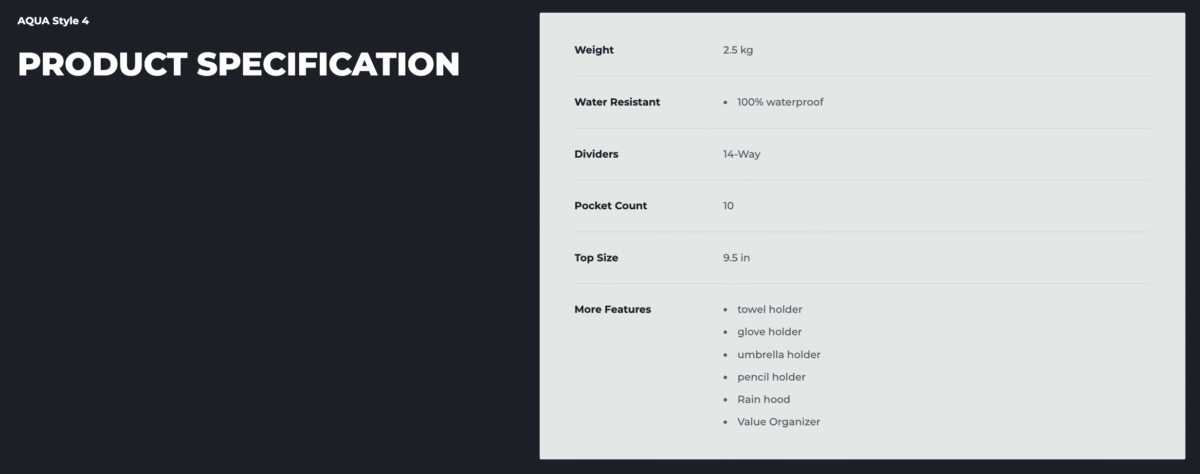The image size is (1200, 474).
Task: Select the AQUA Style 4 label
Action: [53, 20]
